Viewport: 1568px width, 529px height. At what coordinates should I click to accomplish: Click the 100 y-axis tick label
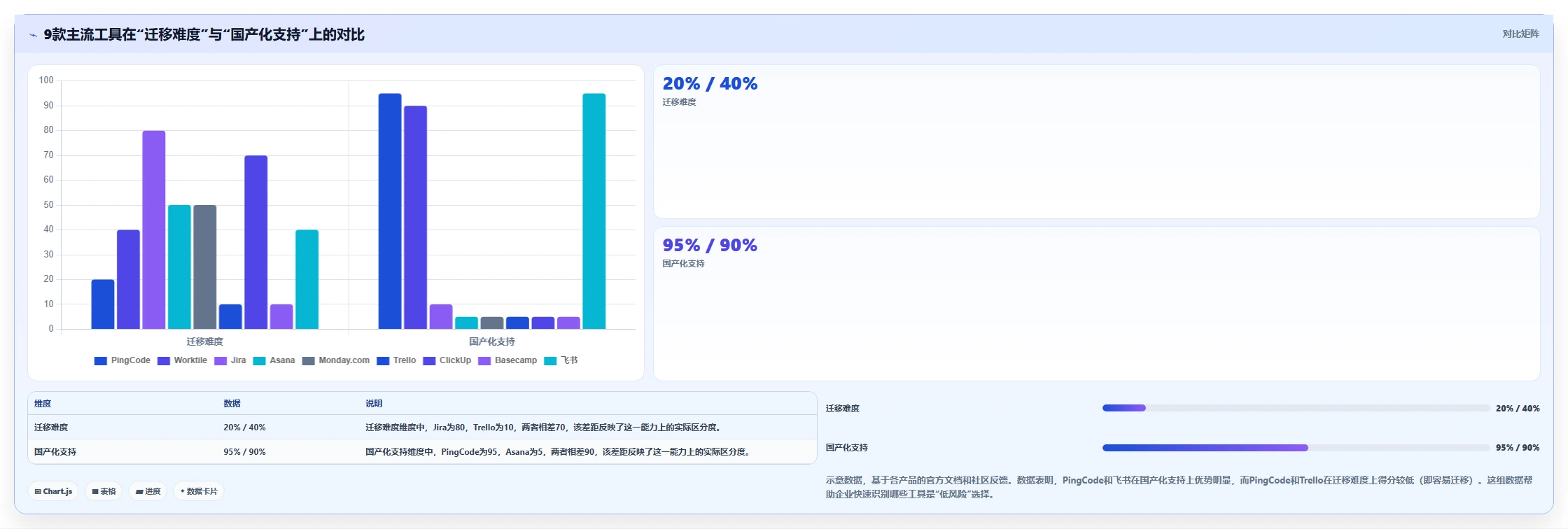coord(46,80)
